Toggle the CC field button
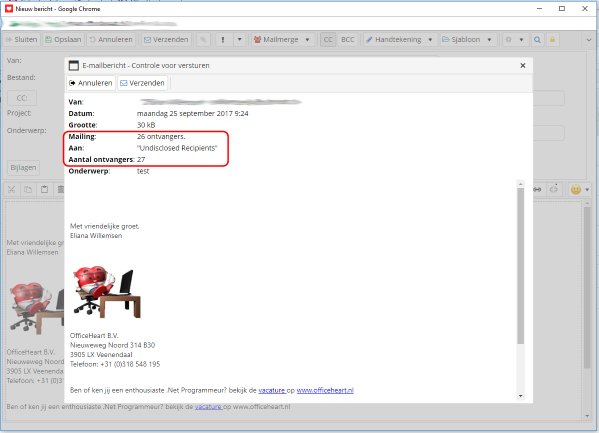 328,39
